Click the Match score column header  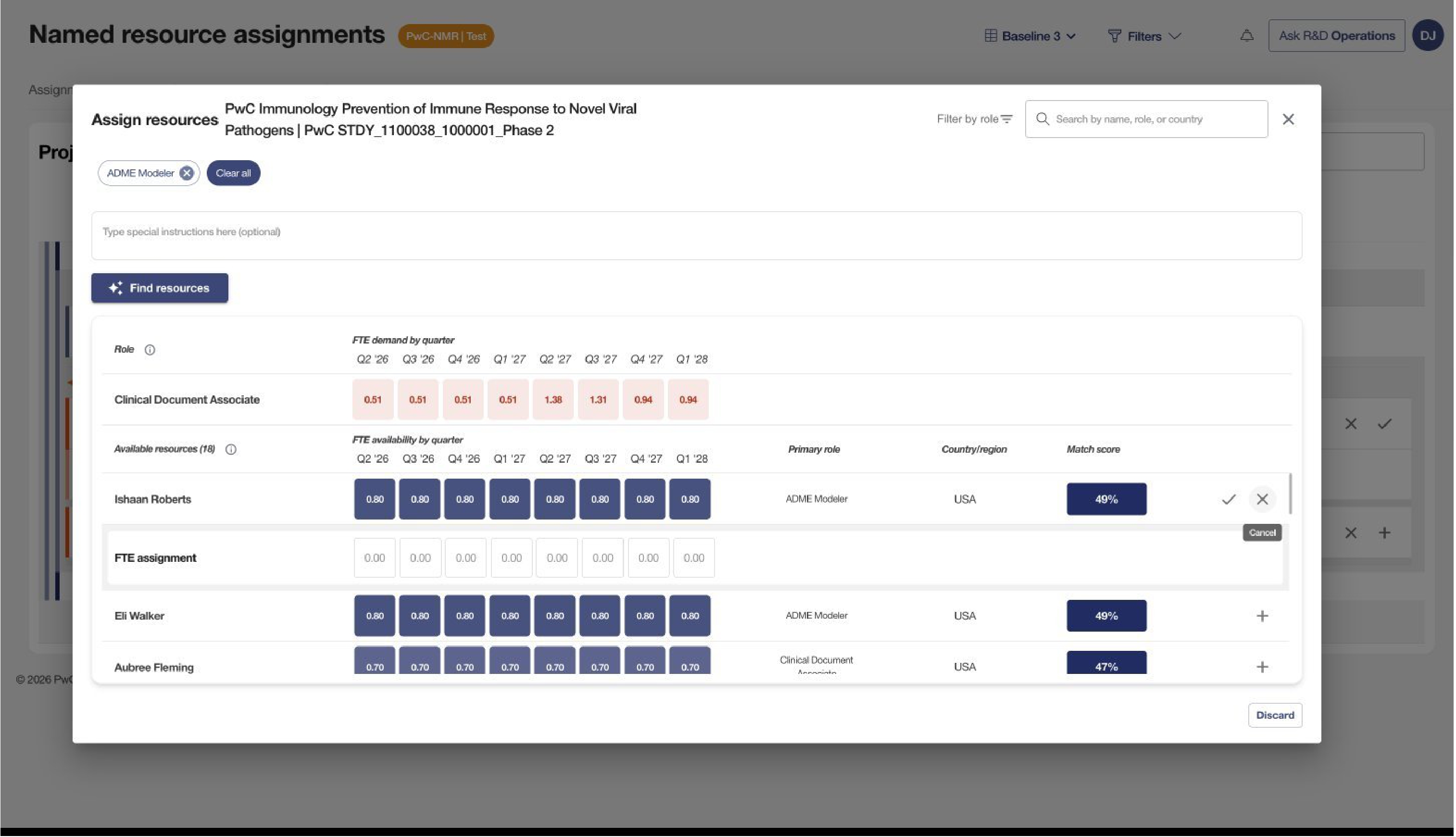click(1093, 450)
